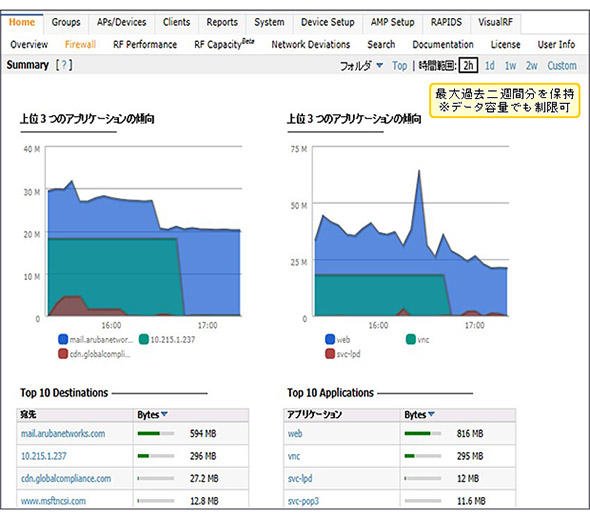Open Network Deviations page
Screen dimensions: 590x519
point(311,44)
